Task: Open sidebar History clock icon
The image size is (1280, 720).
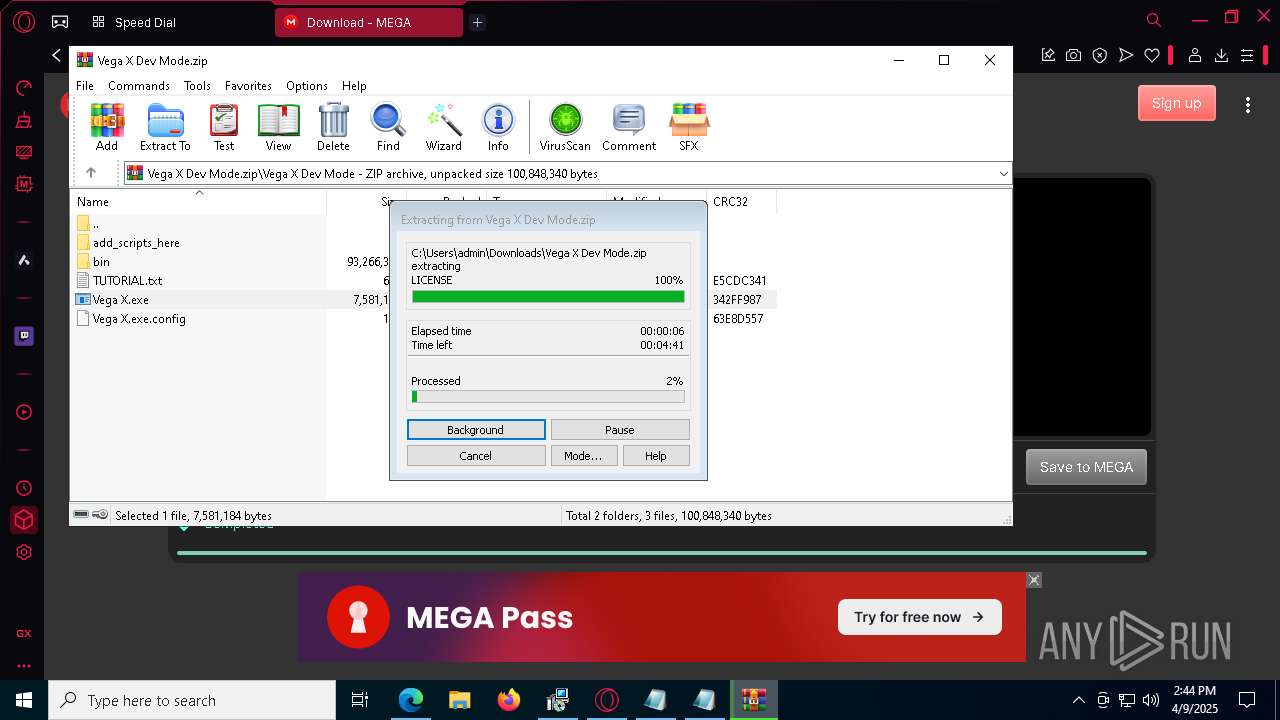Action: click(24, 488)
